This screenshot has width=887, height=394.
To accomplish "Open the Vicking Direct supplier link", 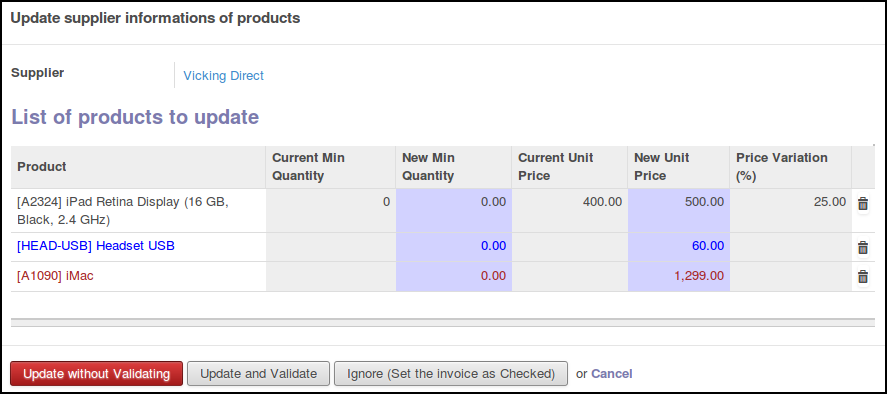I will (223, 76).
